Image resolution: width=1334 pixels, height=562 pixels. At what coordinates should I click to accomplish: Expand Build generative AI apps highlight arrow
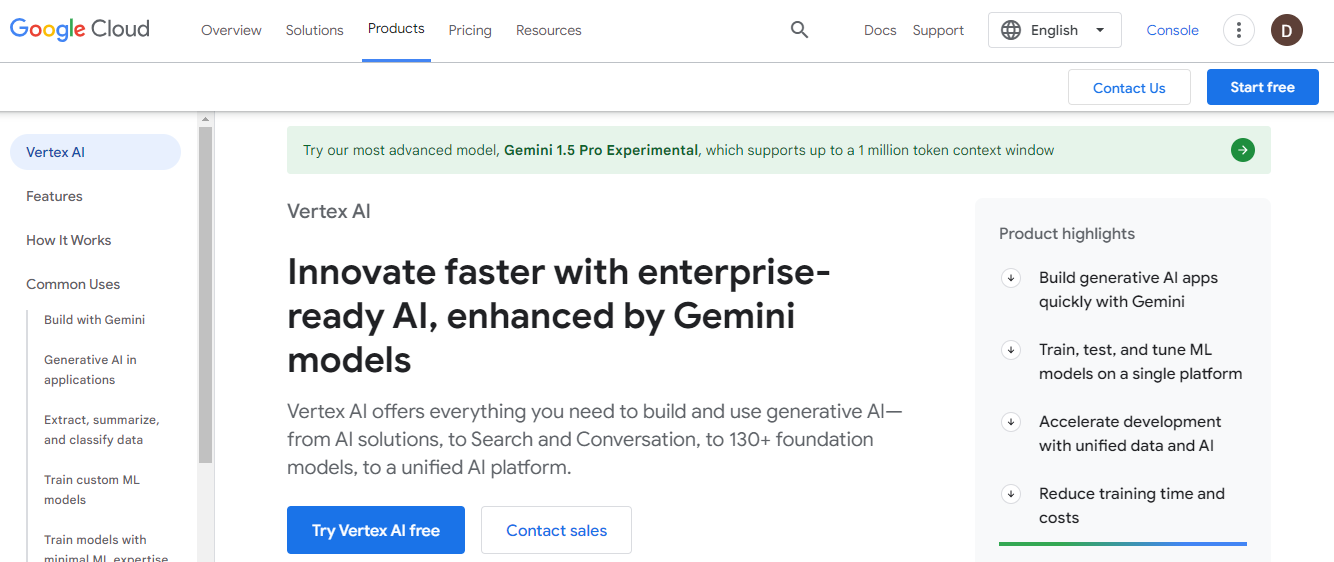tap(1011, 278)
